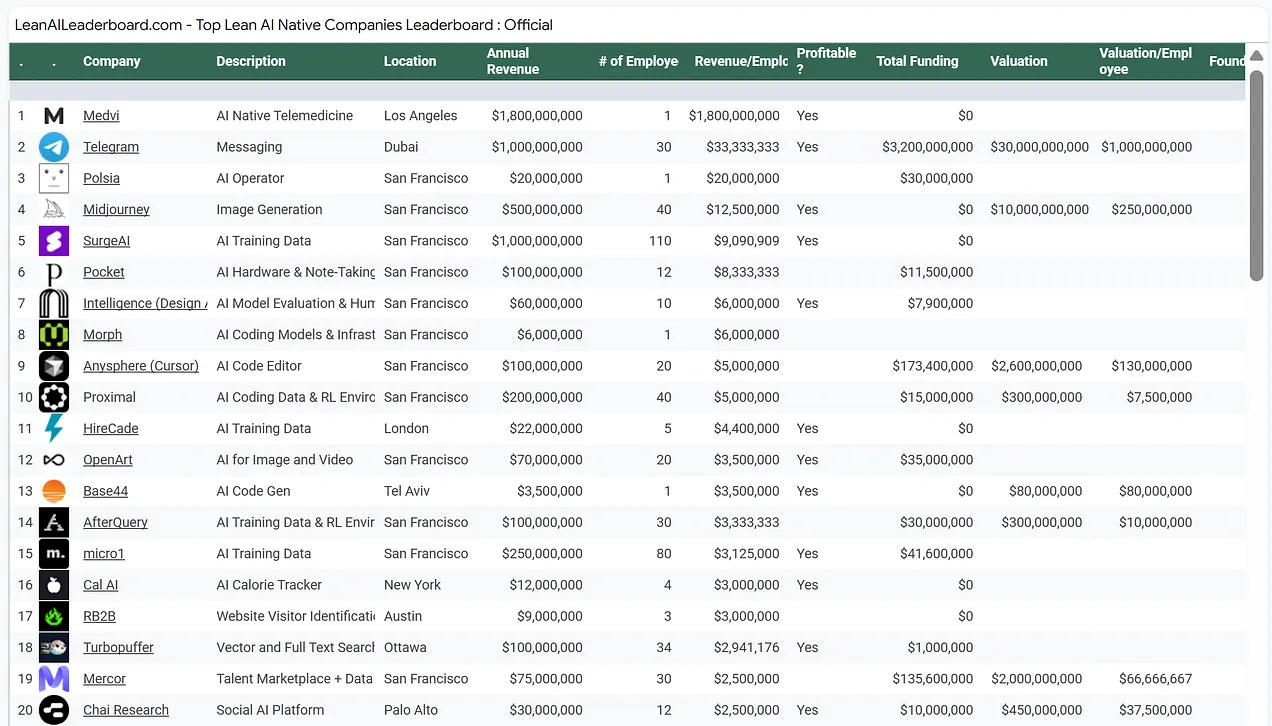Open the Midjourney company link
Viewport: 1272px width, 726px height.
coord(116,209)
